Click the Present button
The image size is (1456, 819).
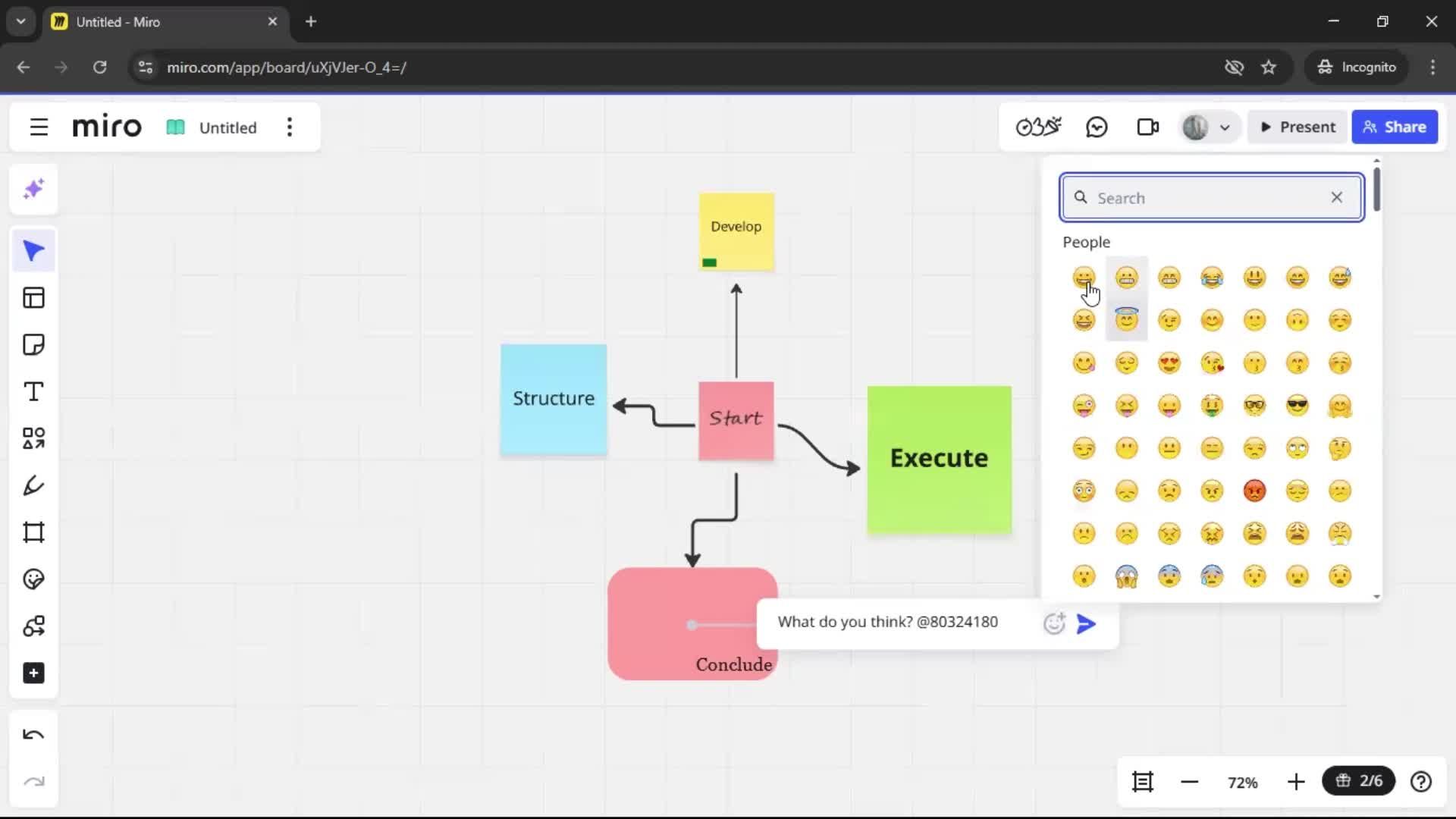[1298, 127]
